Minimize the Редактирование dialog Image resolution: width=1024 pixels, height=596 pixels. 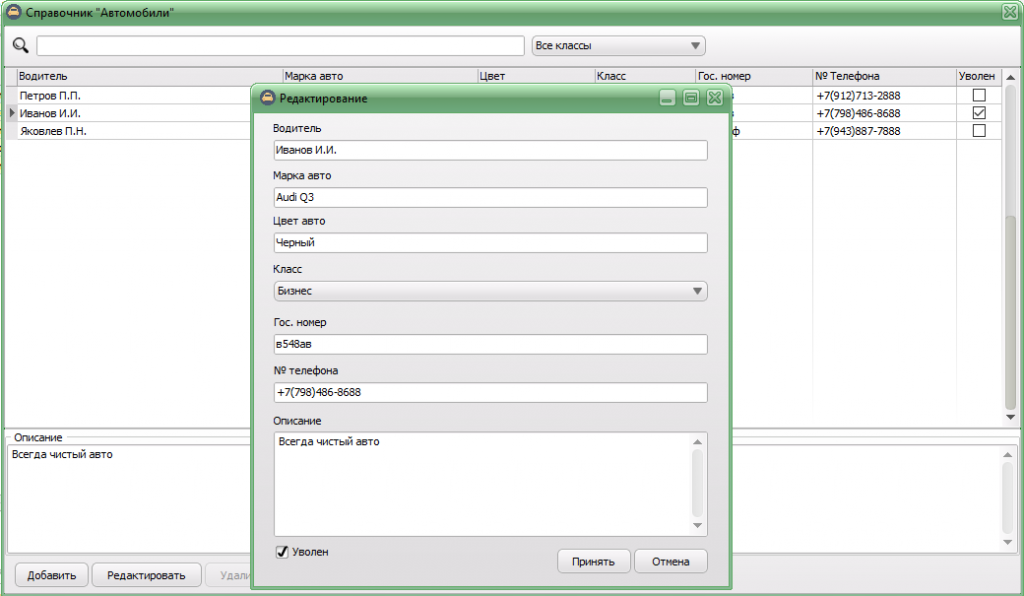667,98
